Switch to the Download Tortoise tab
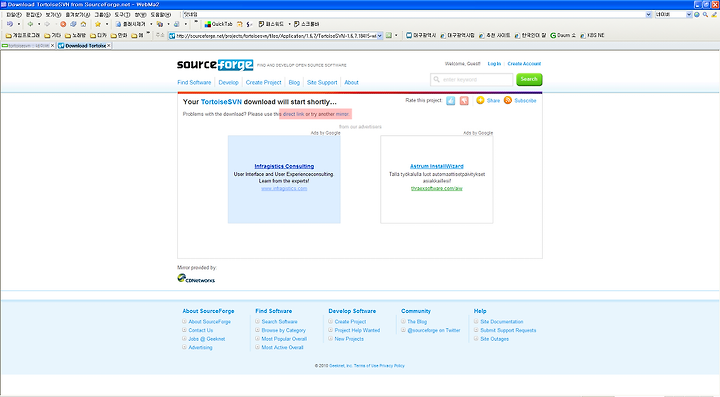This screenshot has width=720, height=397. click(85, 46)
